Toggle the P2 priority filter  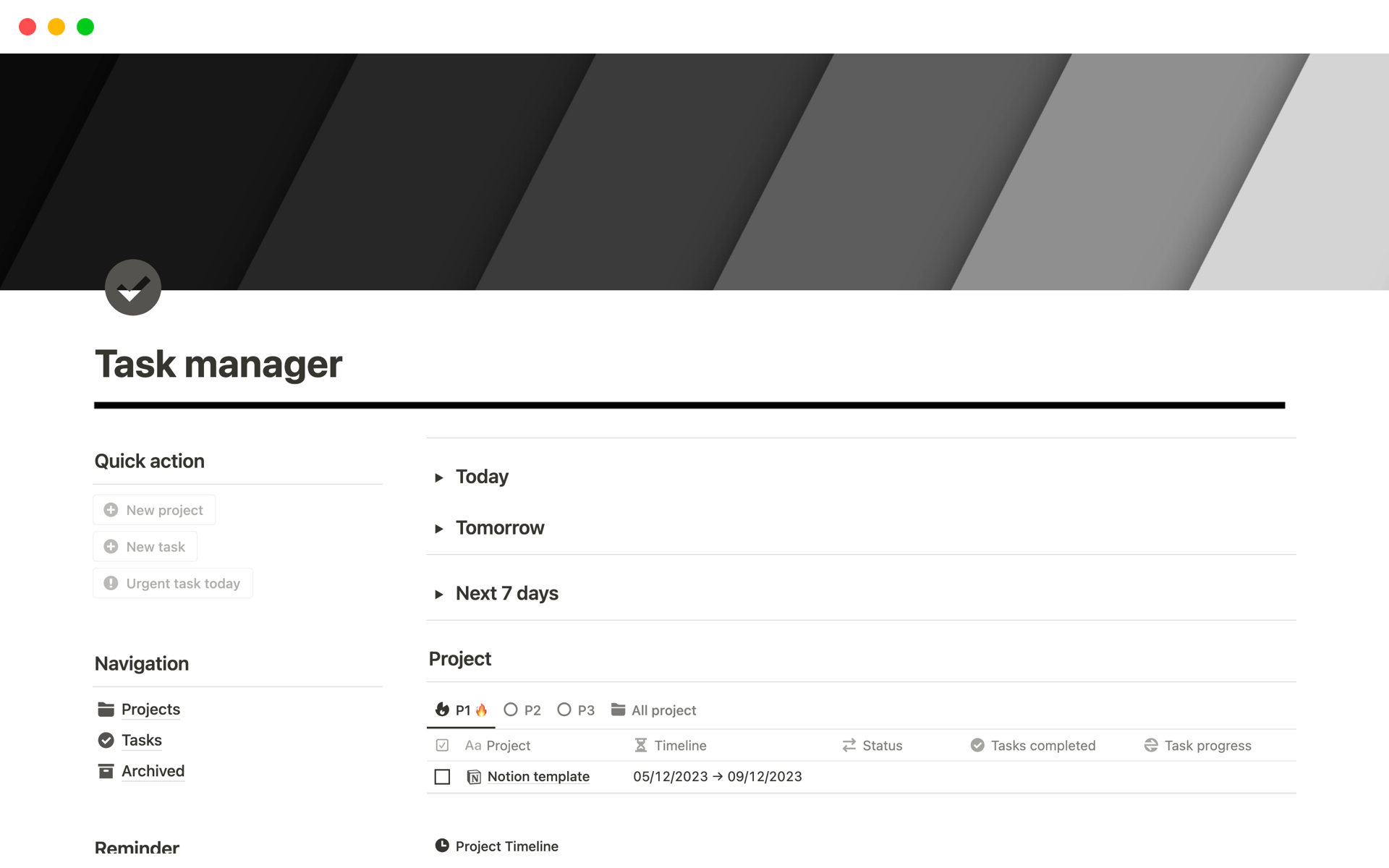coord(521,710)
